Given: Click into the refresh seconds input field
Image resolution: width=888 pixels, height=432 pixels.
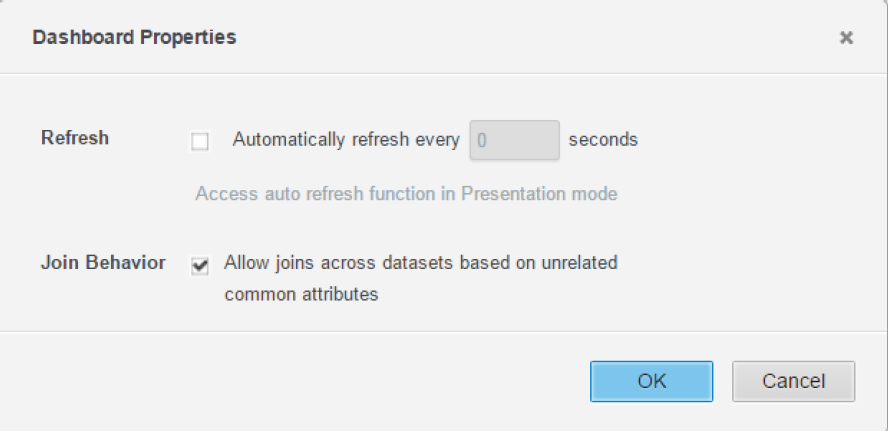Looking at the screenshot, I should point(514,140).
